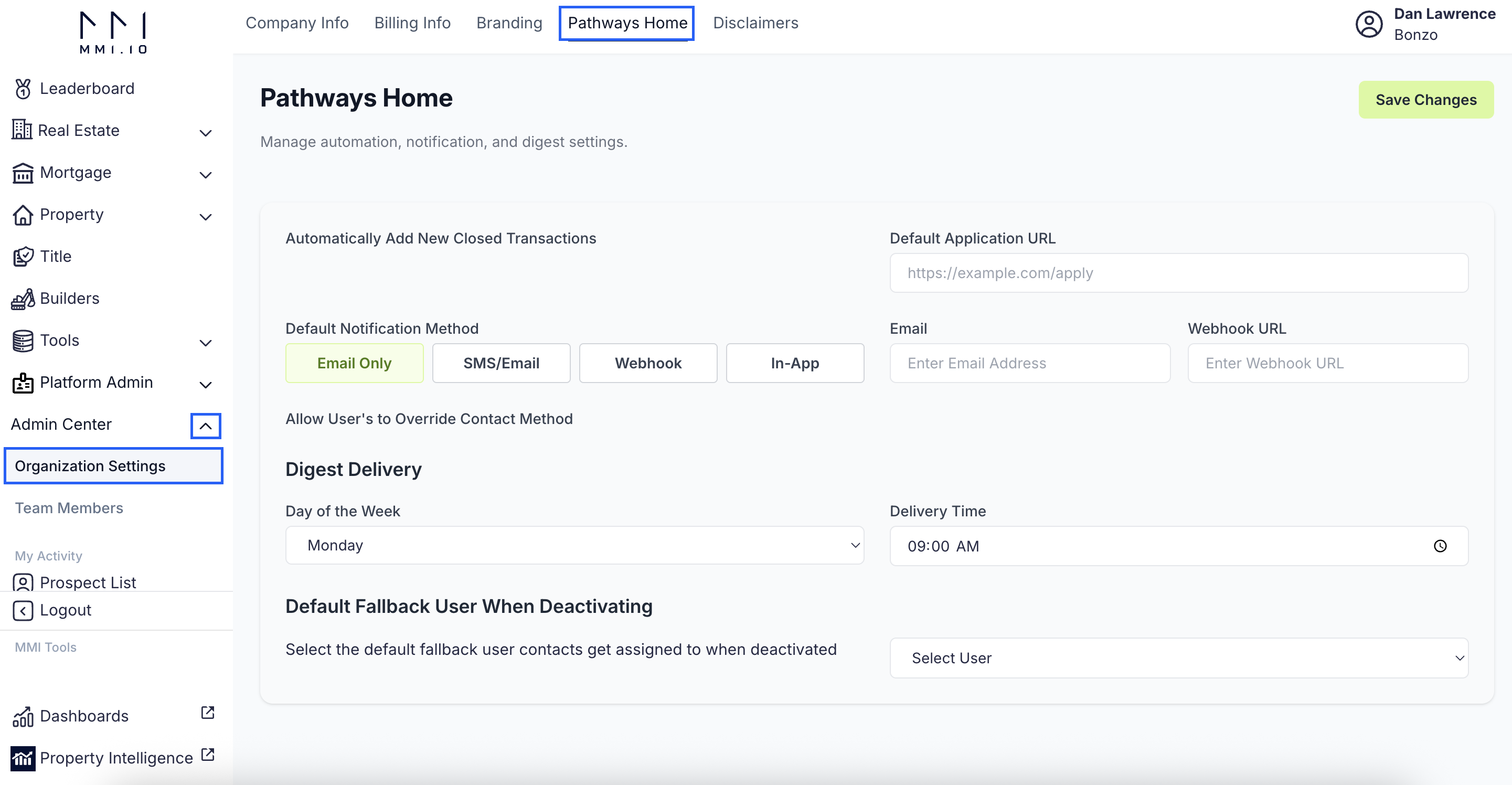Expand the Property menu chevron
Viewport: 1512px width, 785px height.
(x=206, y=217)
